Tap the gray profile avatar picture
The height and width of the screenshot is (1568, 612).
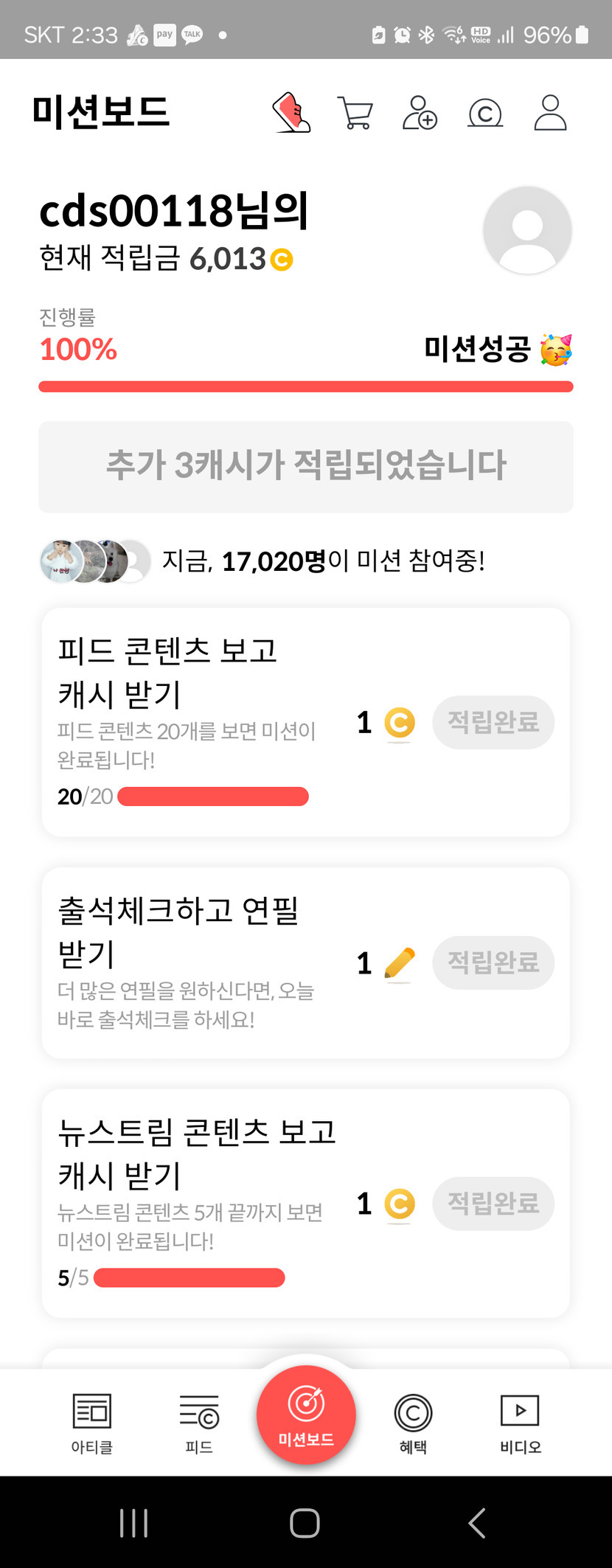point(527,230)
